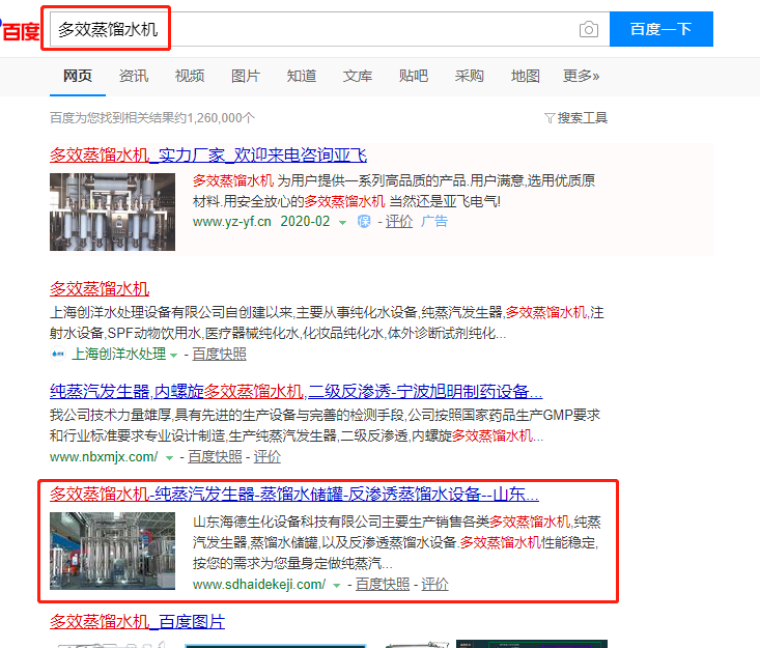Click www.yz-yf.cn URL text
Screen dimensions: 760x648
point(232,222)
